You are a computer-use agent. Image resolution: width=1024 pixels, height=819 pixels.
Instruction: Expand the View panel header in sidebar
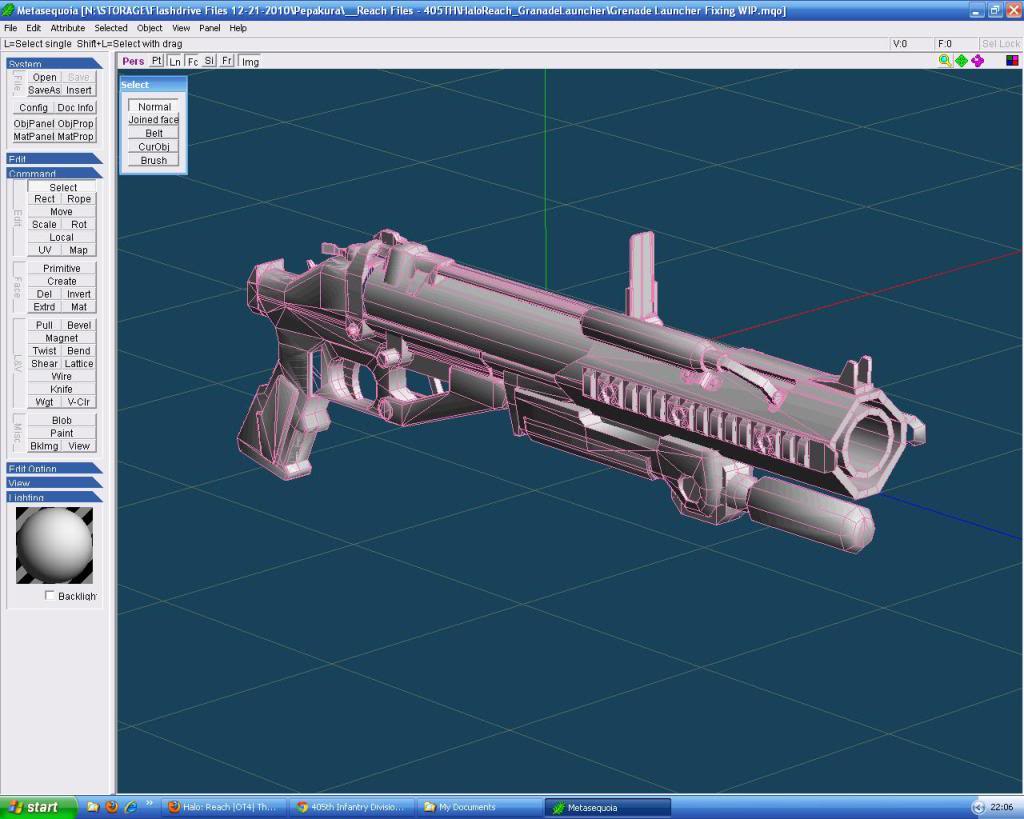click(x=54, y=483)
